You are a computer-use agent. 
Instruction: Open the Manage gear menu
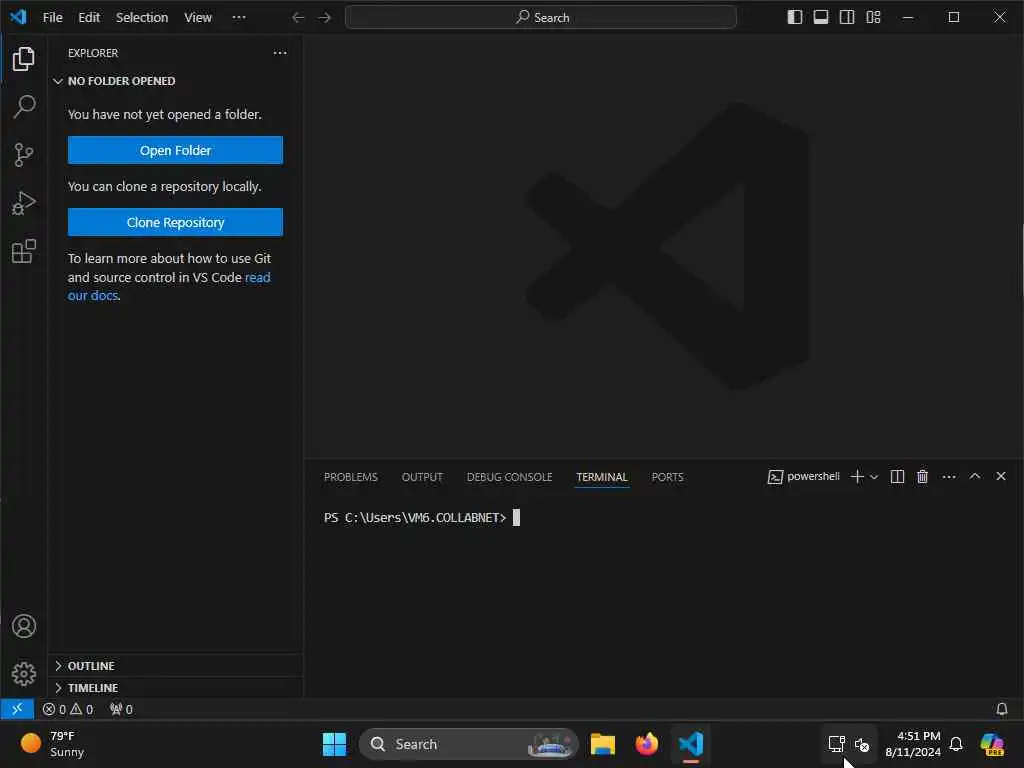pyautogui.click(x=24, y=674)
